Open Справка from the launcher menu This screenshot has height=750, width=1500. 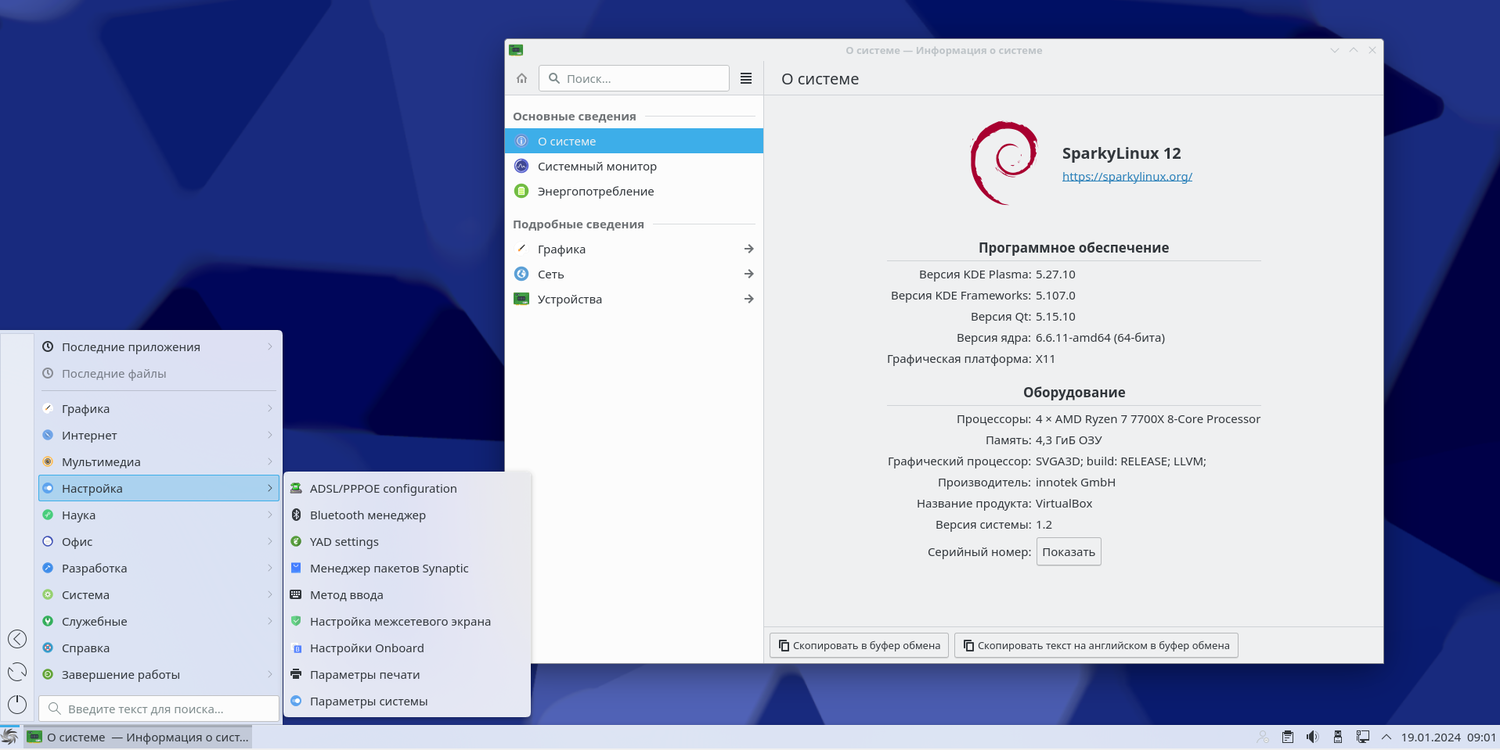pos(159,648)
